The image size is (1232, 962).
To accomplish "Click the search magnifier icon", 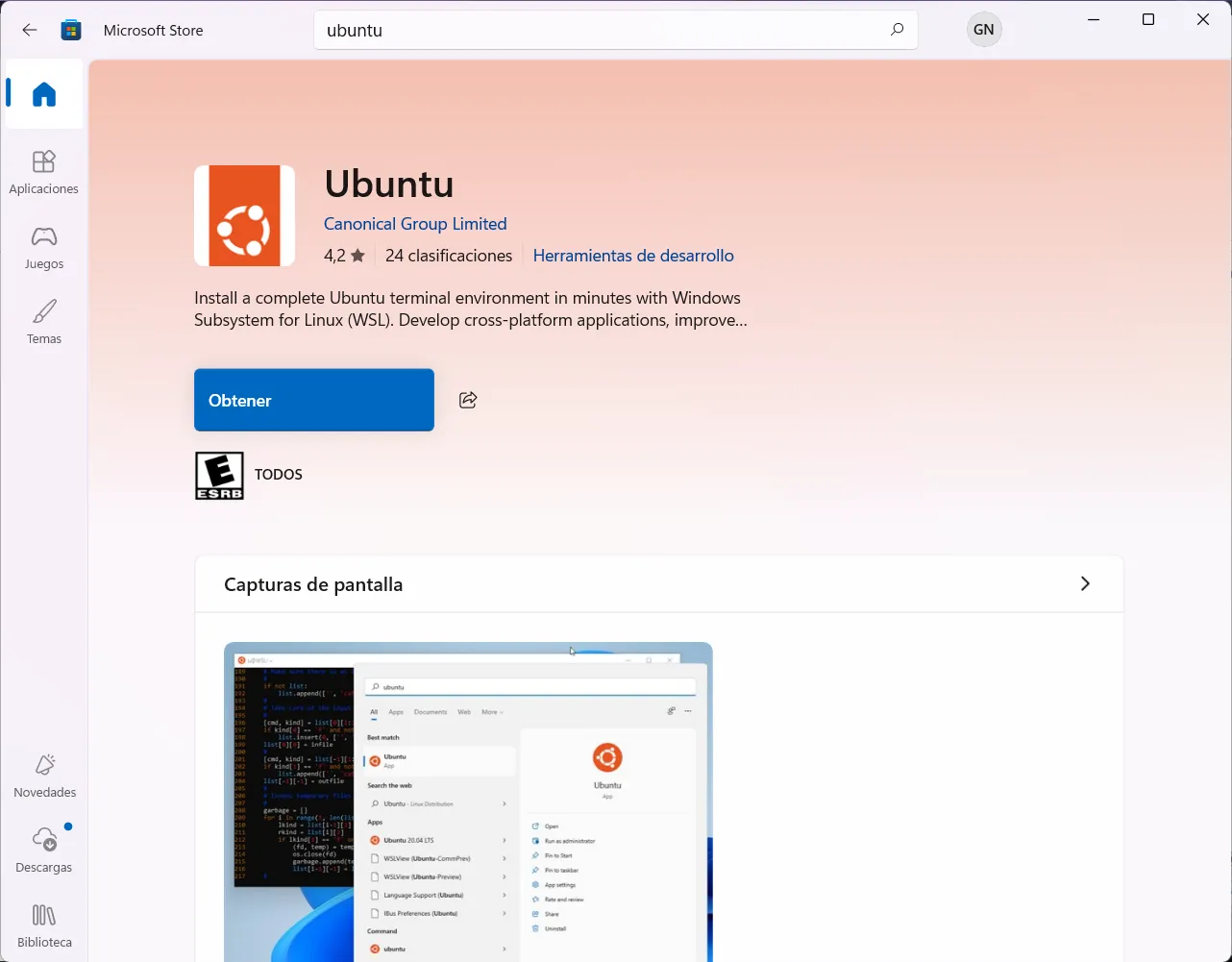I will 897,30.
